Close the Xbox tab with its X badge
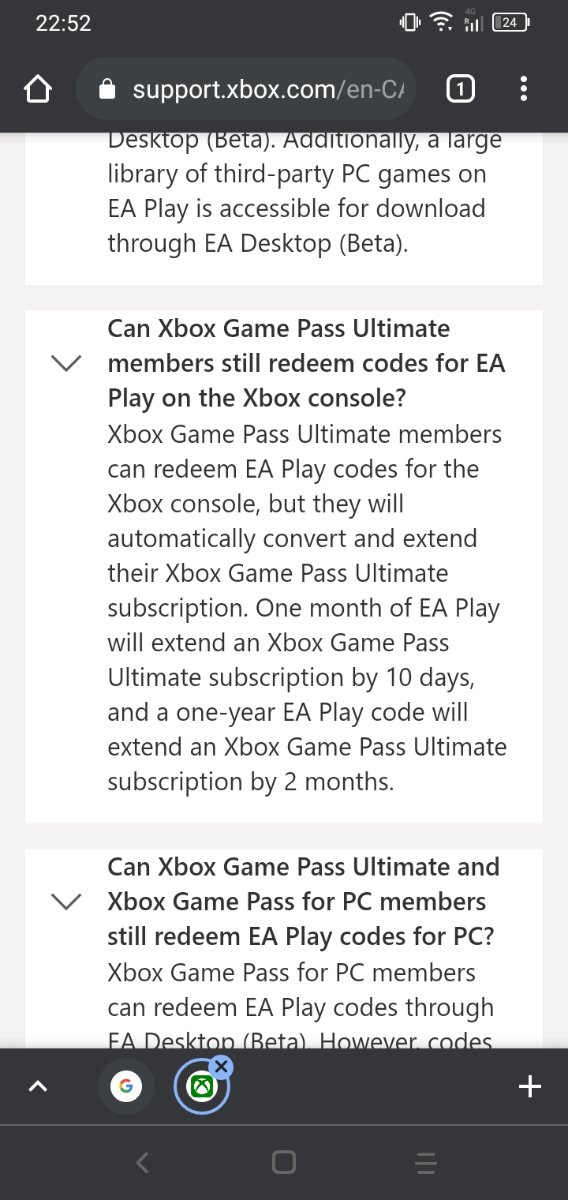The width and height of the screenshot is (568, 1200). [x=222, y=1067]
